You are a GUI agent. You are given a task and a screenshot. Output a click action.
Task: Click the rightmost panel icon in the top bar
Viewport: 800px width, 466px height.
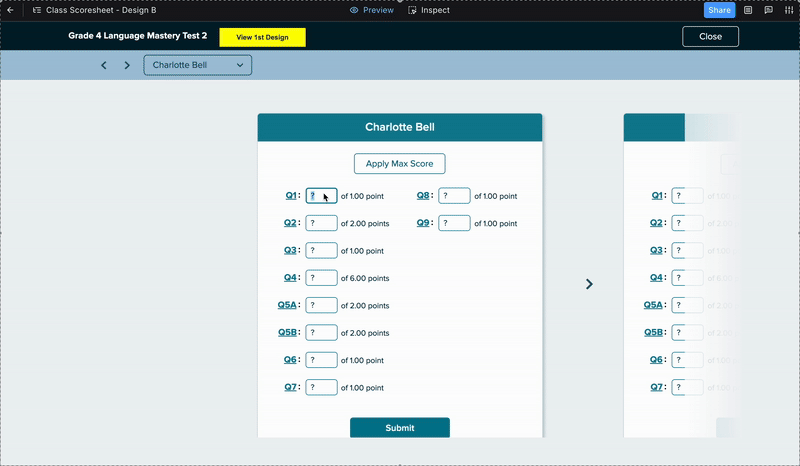pos(788,10)
